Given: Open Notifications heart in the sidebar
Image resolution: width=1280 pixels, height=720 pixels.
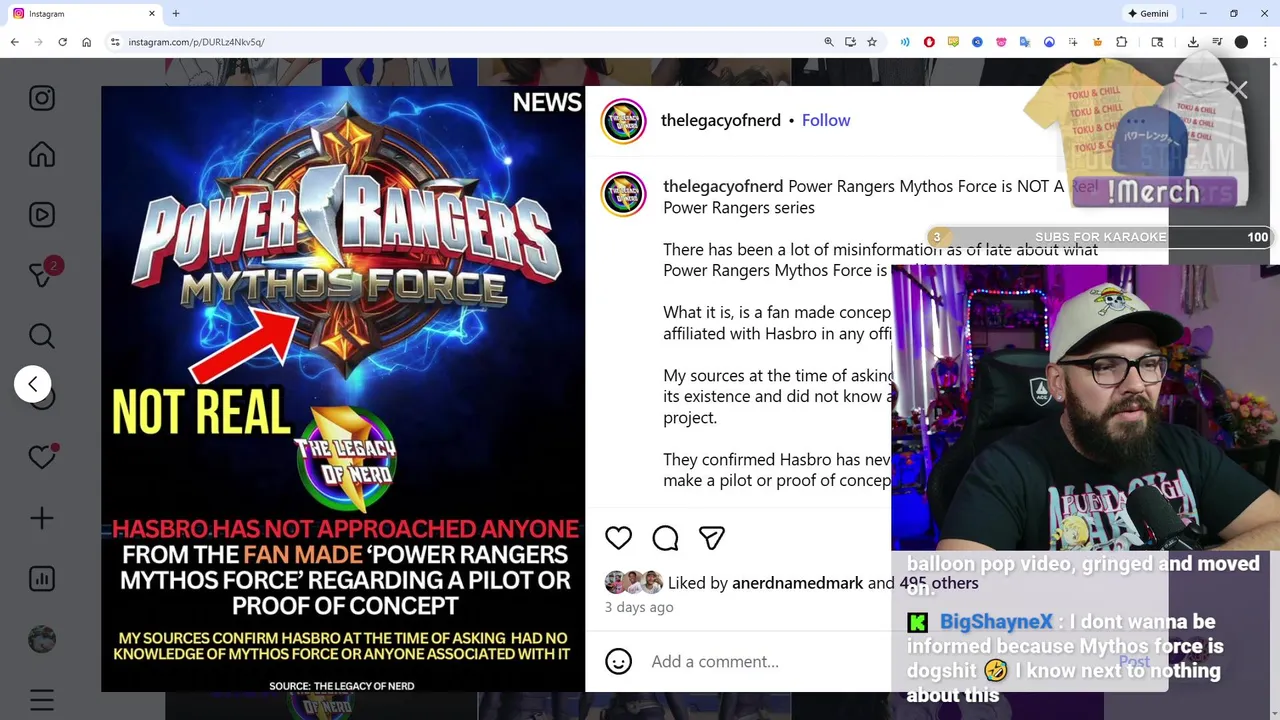Looking at the screenshot, I should tap(42, 457).
